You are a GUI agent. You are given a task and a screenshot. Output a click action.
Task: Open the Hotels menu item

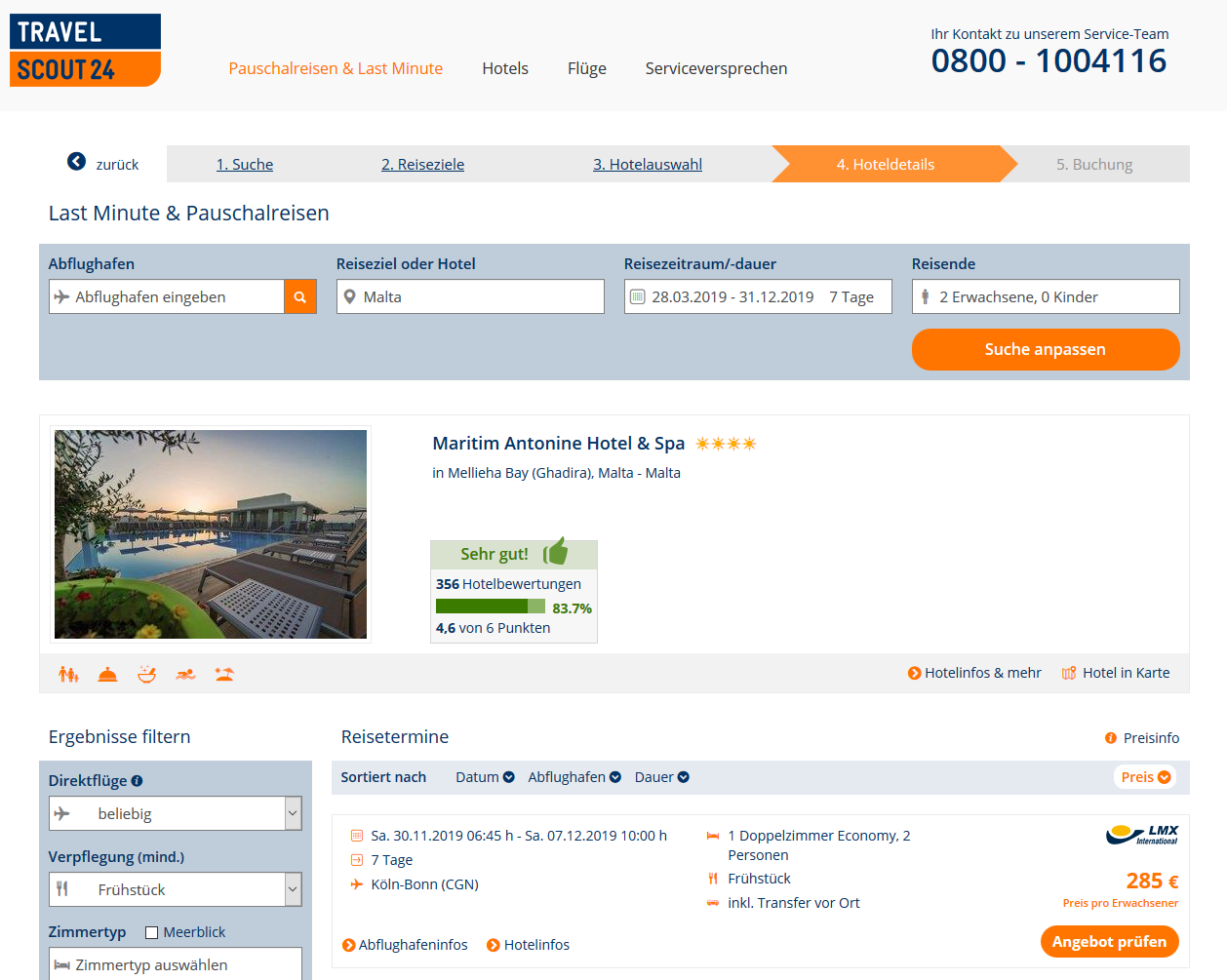[x=505, y=68]
